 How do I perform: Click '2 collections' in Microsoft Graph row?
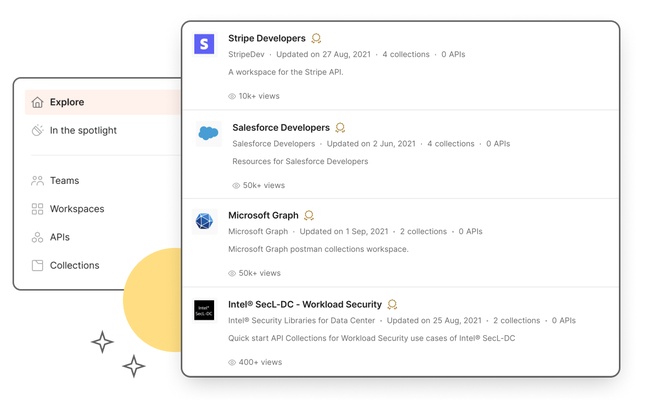(424, 232)
